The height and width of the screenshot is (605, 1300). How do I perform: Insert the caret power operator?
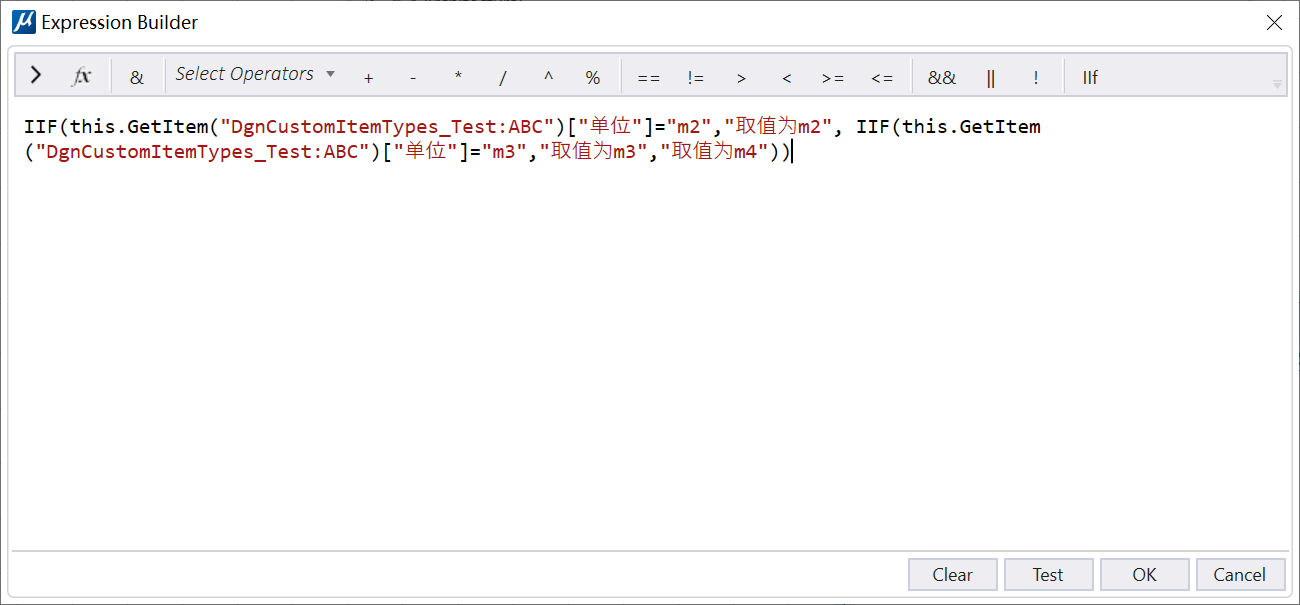click(x=548, y=77)
